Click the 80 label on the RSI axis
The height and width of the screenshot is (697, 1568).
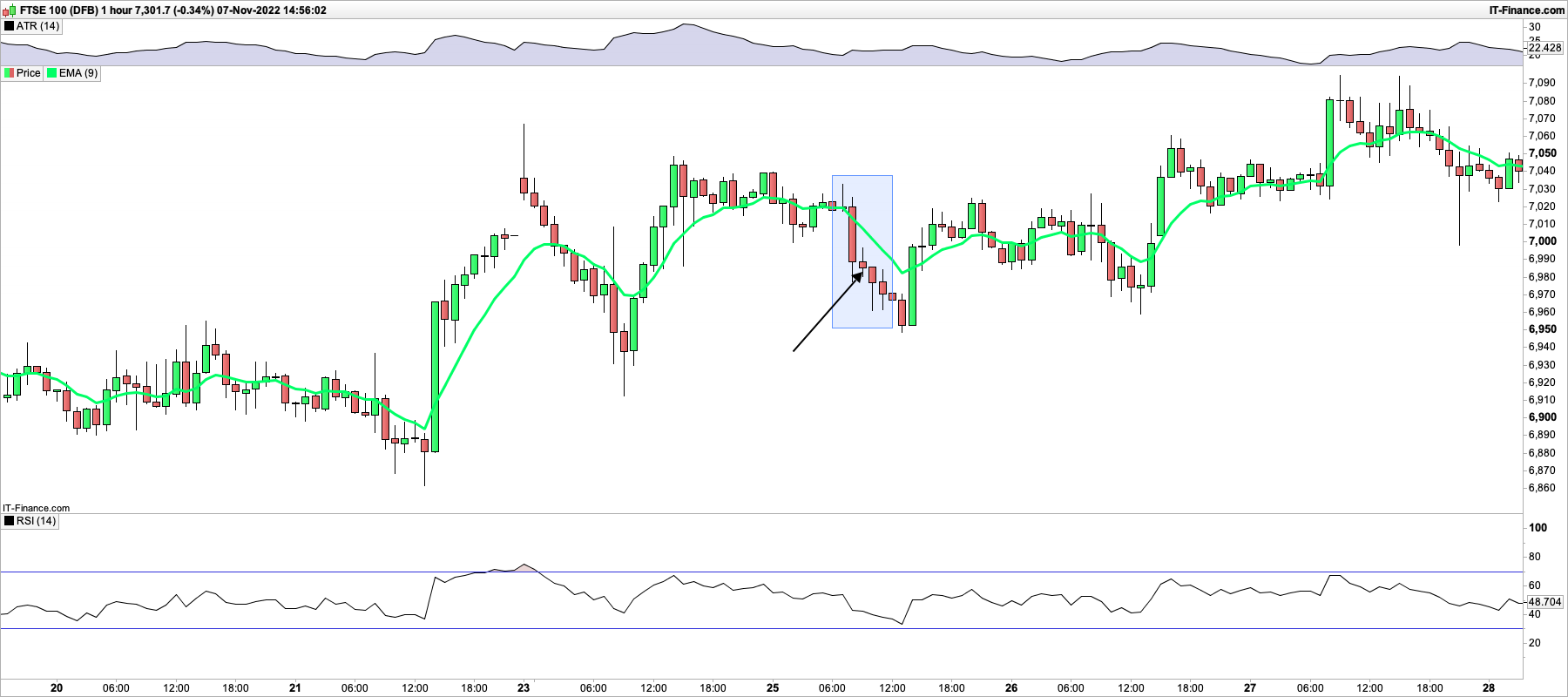(x=1534, y=557)
